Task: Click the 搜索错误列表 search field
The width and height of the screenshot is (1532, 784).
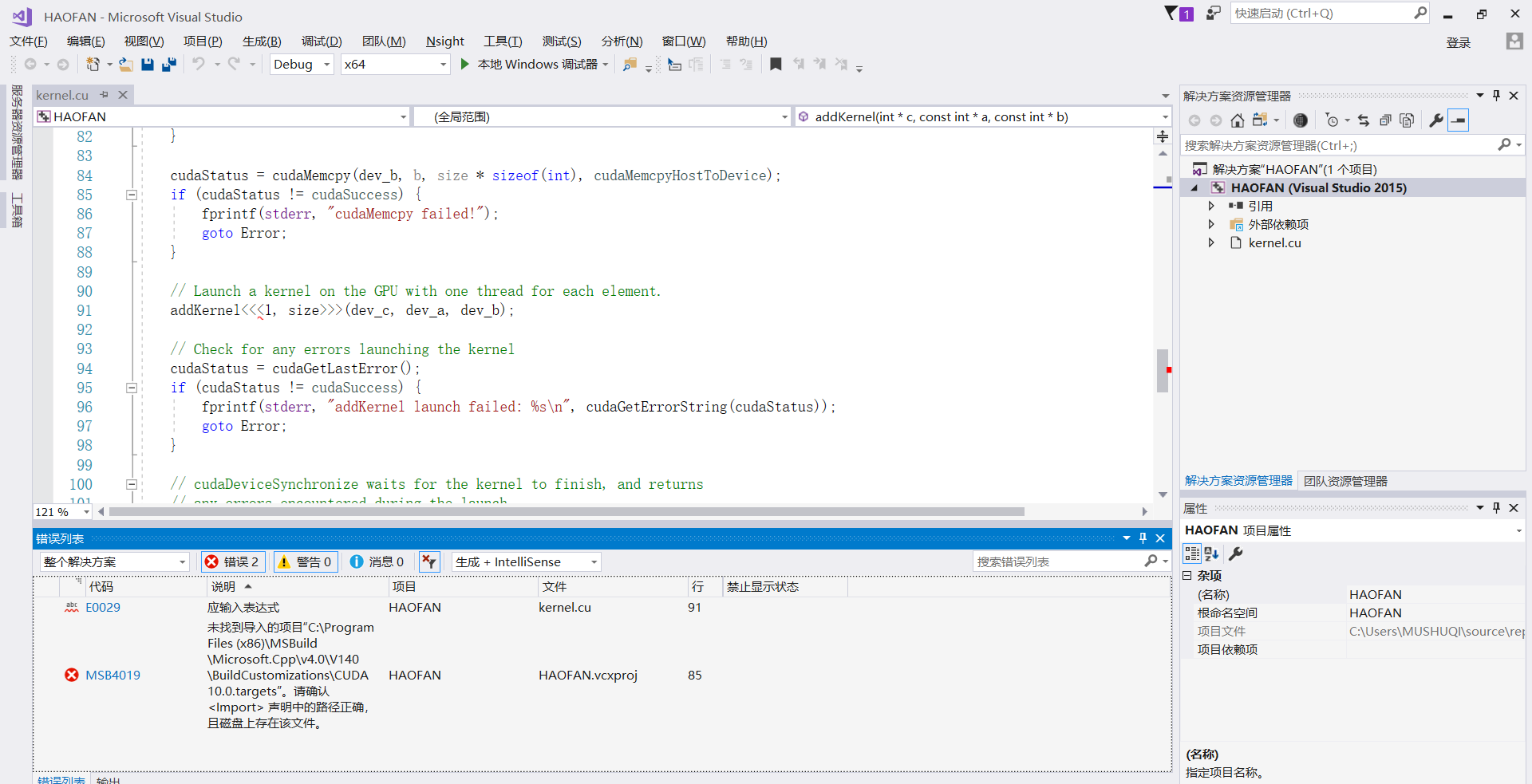Action: [1071, 562]
